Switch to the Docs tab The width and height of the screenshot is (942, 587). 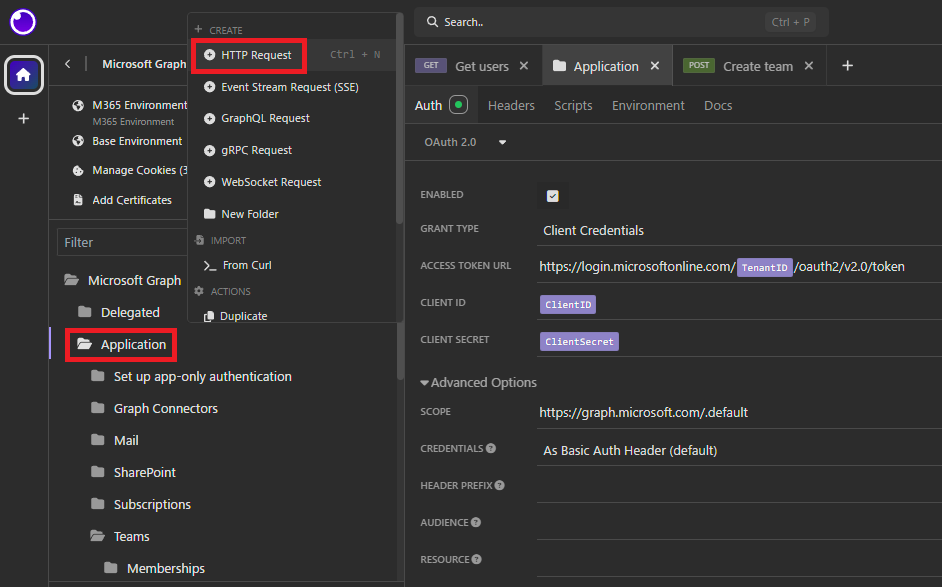point(718,104)
